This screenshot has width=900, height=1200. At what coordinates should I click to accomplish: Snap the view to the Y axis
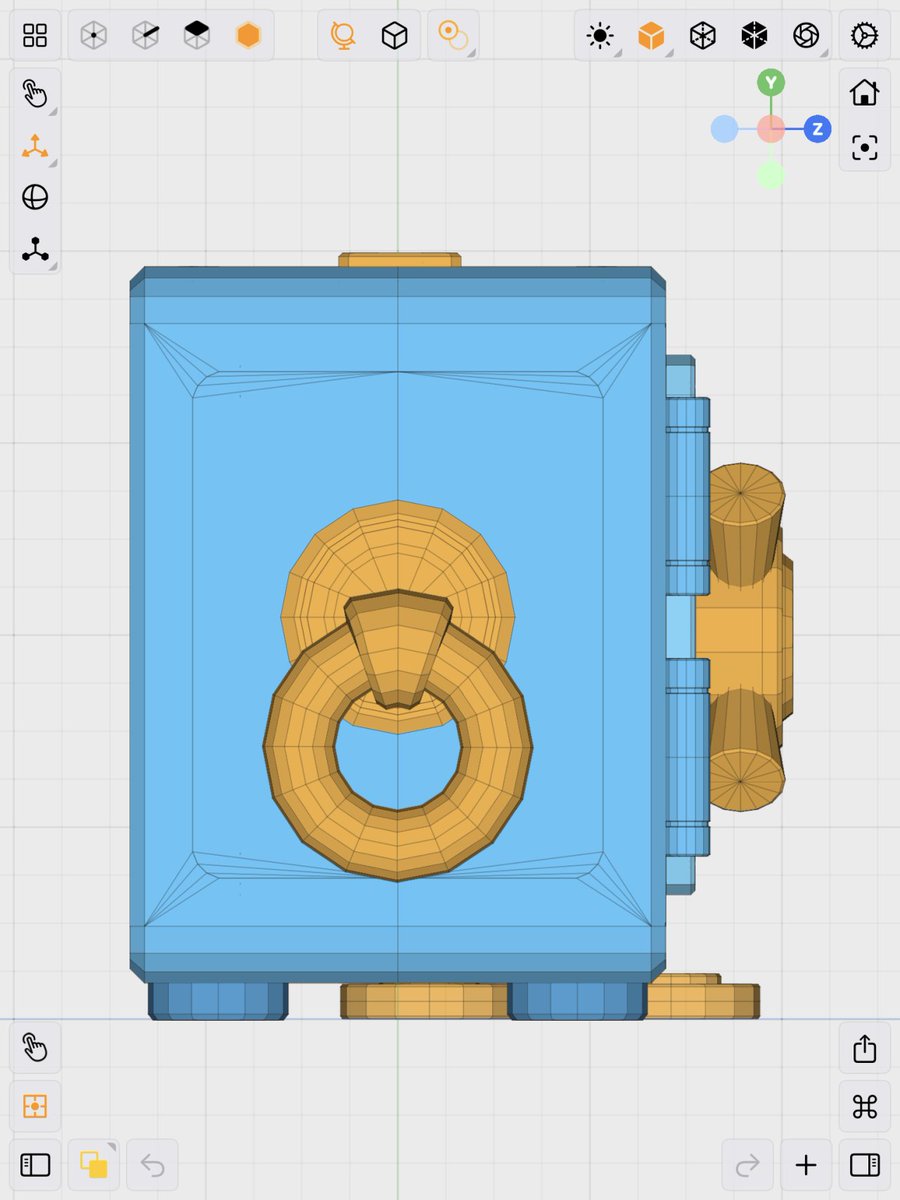coord(770,82)
